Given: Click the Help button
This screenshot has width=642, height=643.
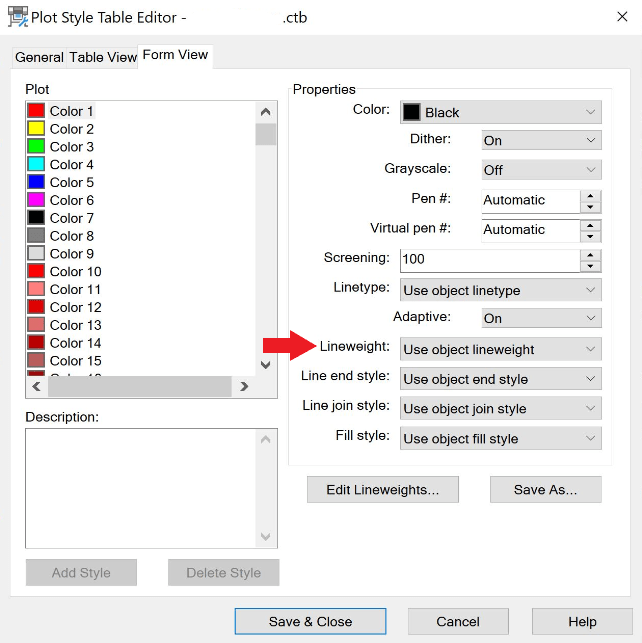Looking at the screenshot, I should point(582,622).
